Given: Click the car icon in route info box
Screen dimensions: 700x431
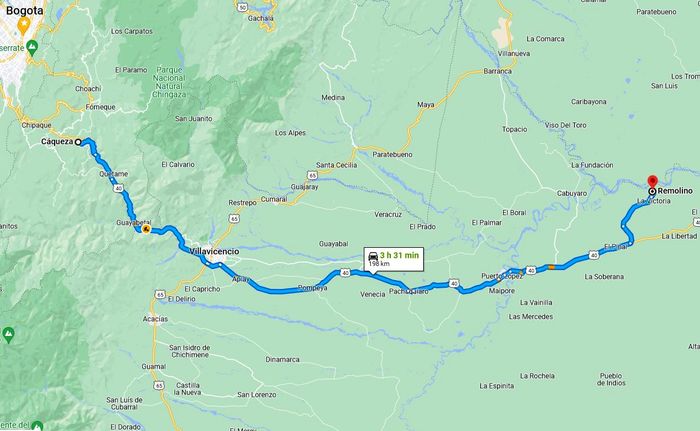Looking at the screenshot, I should tap(373, 256).
